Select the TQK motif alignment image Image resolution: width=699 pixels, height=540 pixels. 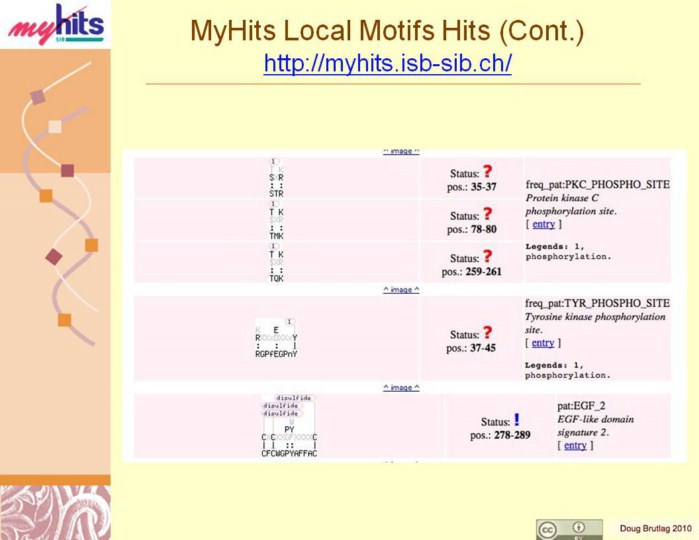(x=276, y=263)
